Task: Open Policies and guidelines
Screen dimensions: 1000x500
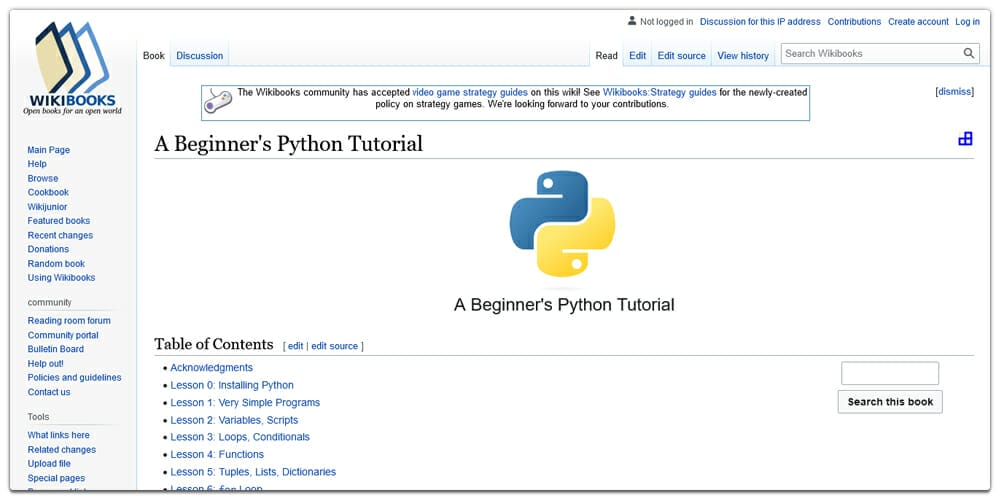Action: pos(74,378)
